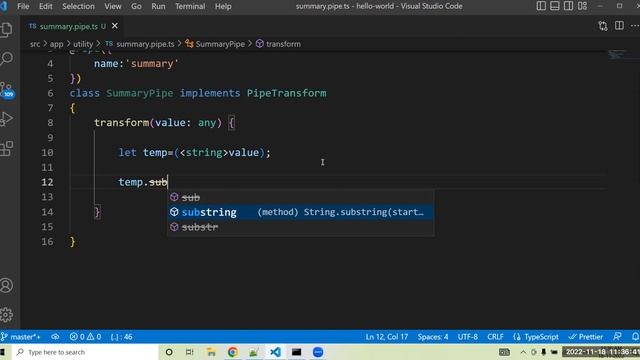Open the Edit menu
Viewport: 640px width, 360px height.
(45, 6)
